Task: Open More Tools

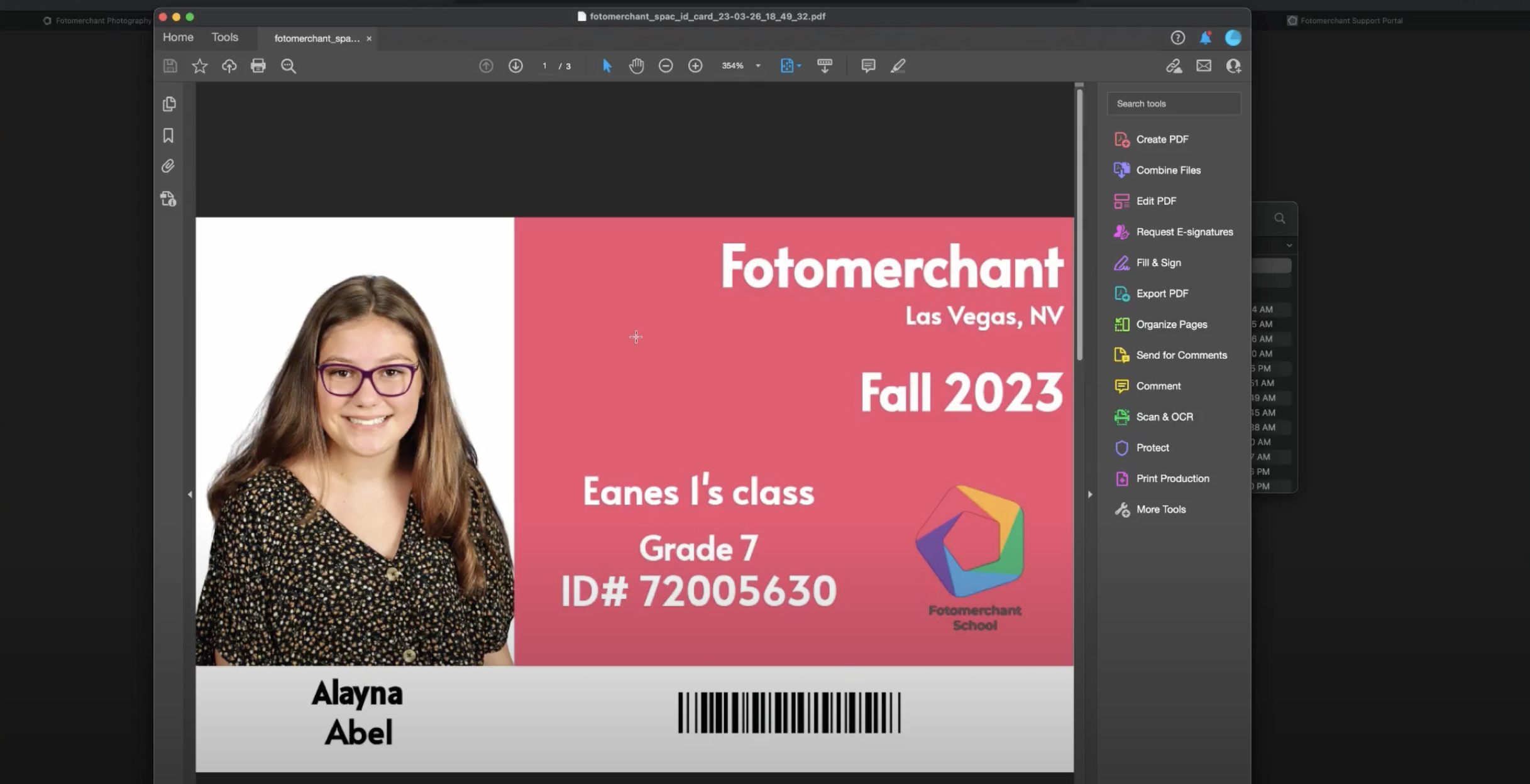Action: (1150, 509)
